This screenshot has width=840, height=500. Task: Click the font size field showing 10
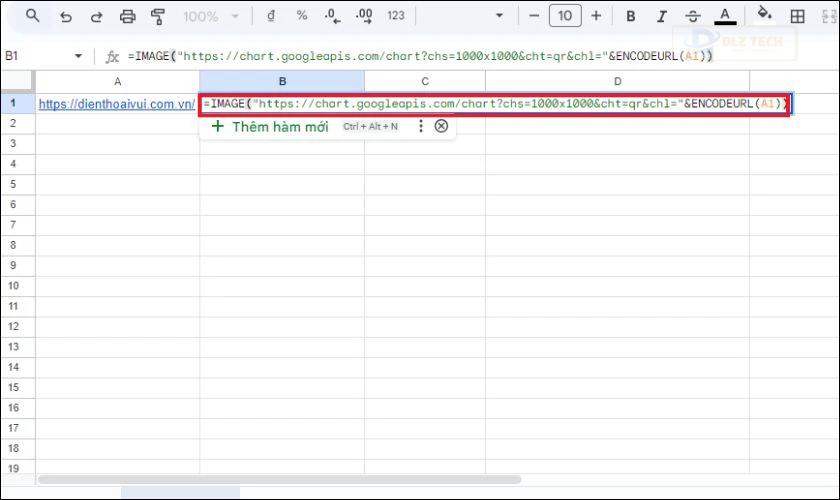[565, 16]
